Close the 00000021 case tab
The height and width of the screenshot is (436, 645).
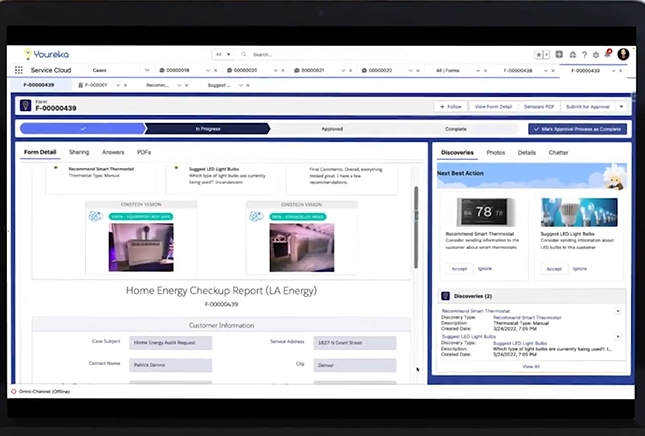pos(350,70)
